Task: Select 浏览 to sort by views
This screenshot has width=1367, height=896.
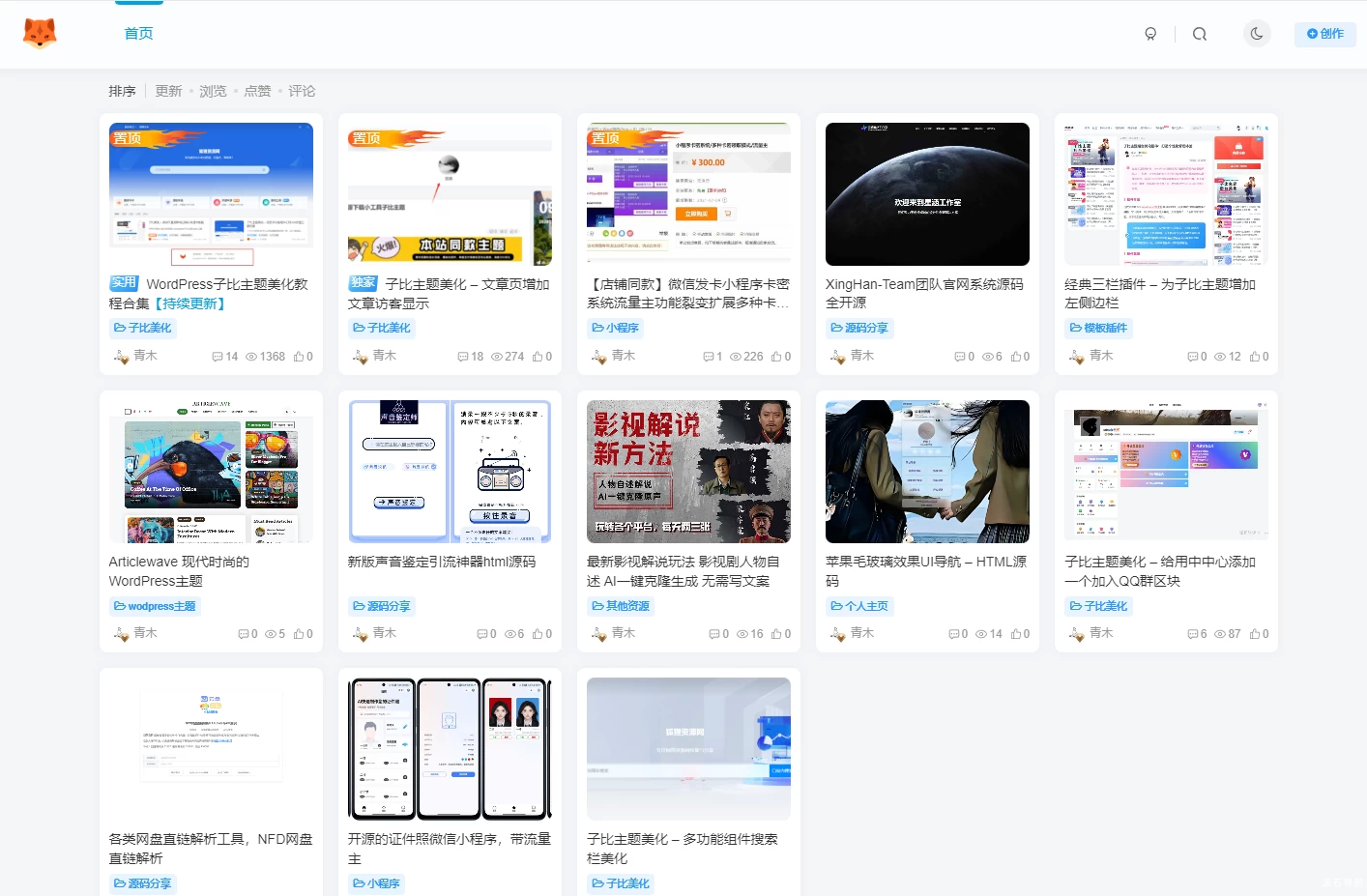Action: (213, 91)
